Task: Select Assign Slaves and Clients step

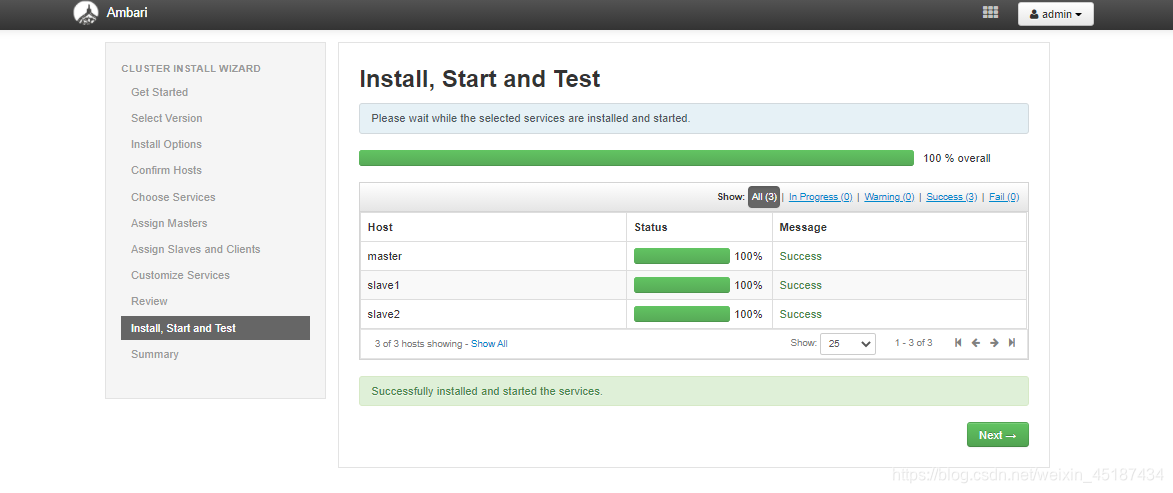Action: [x=195, y=249]
